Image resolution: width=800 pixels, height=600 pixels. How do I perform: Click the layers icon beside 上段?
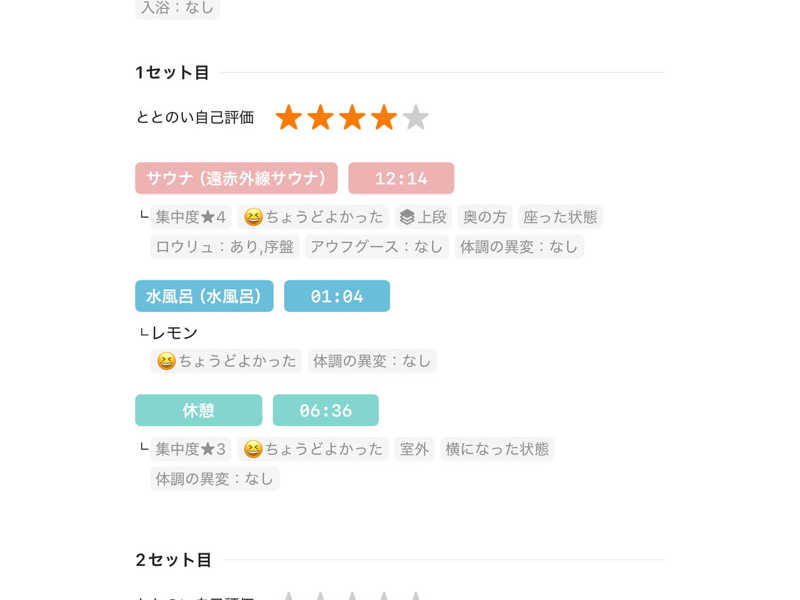pos(407,217)
